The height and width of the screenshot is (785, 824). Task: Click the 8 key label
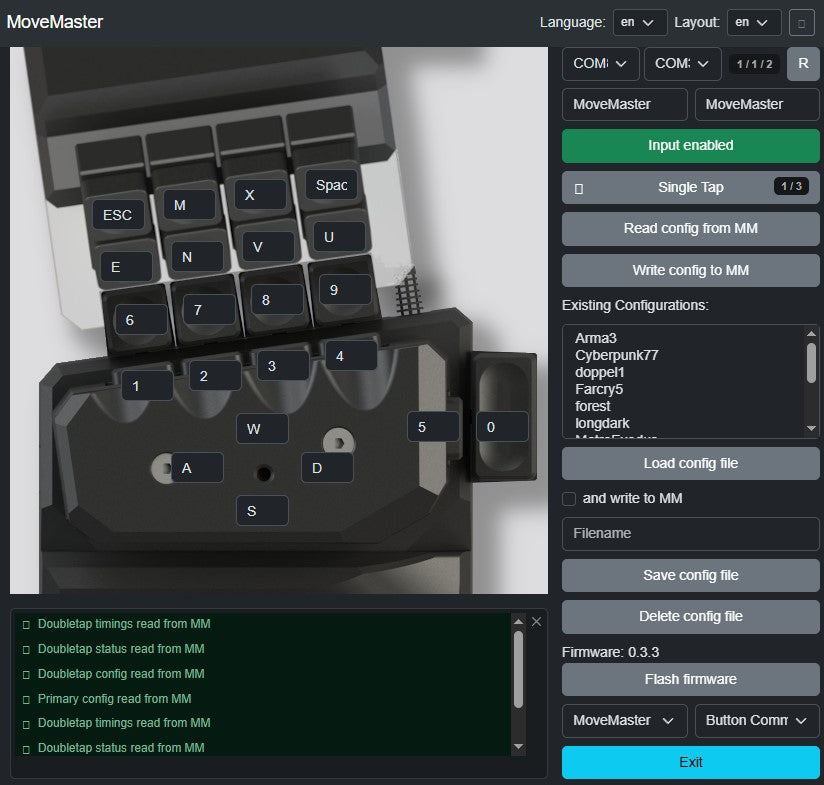pyautogui.click(x=277, y=300)
